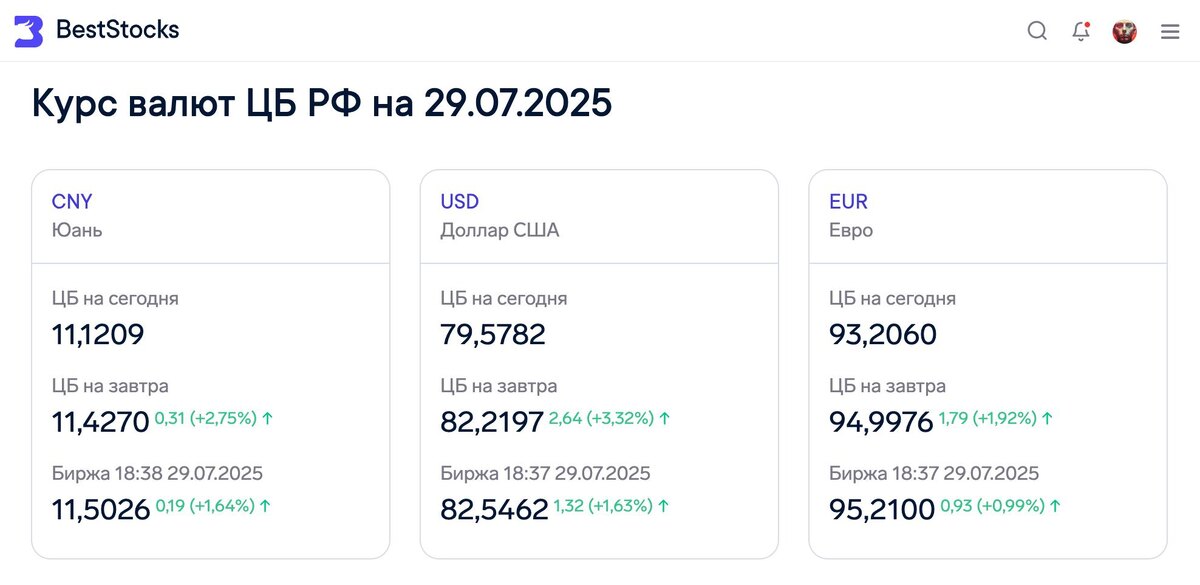The width and height of the screenshot is (1200, 585).
Task: Open notifications bell icon
Action: [1080, 31]
